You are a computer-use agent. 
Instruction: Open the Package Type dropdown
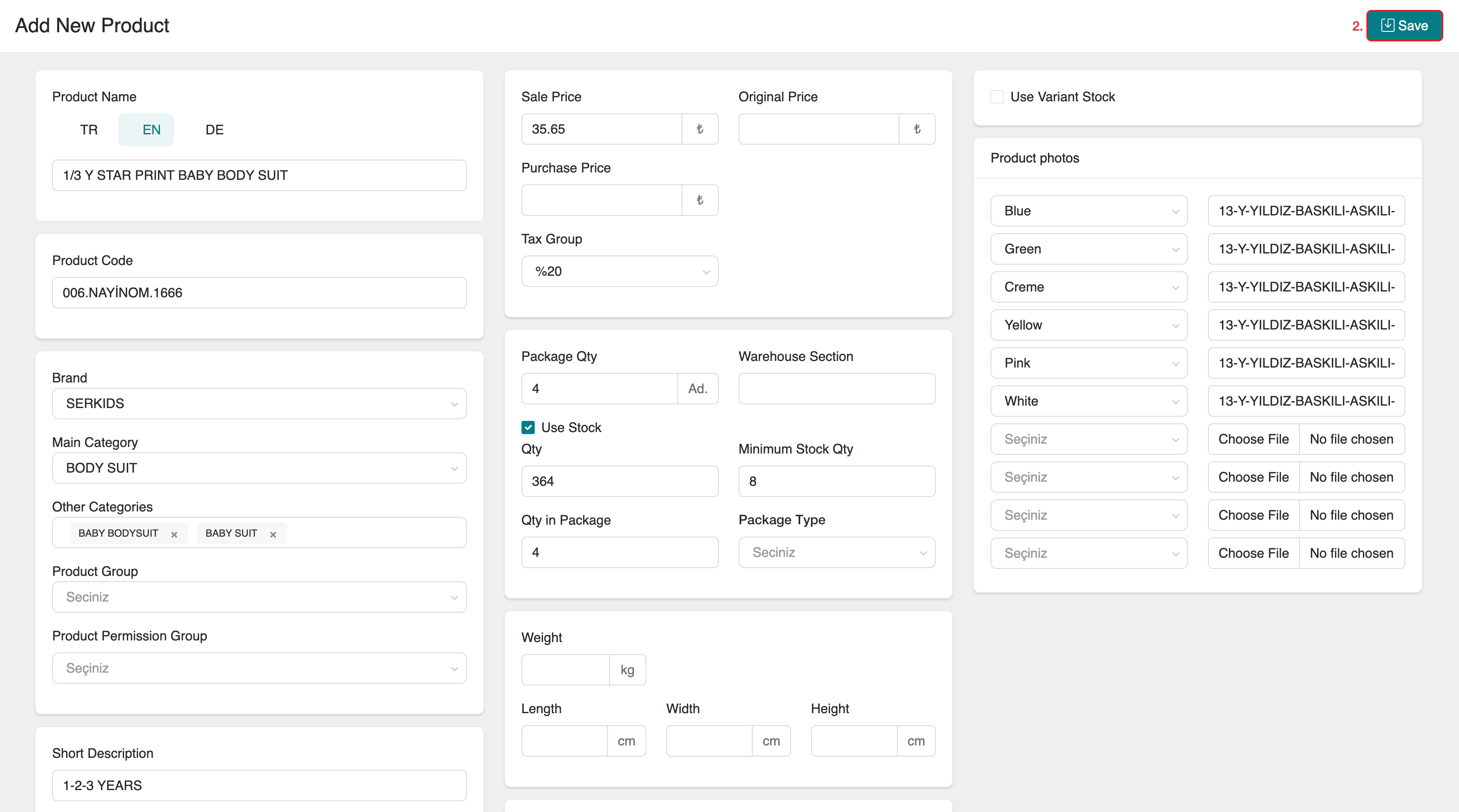[x=837, y=552]
